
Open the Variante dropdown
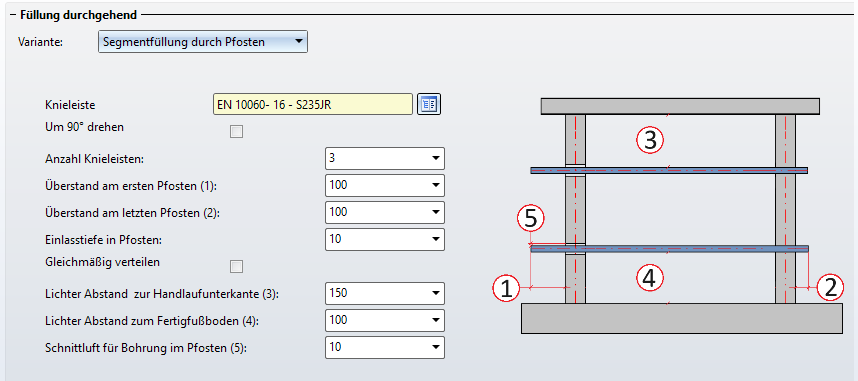click(203, 42)
